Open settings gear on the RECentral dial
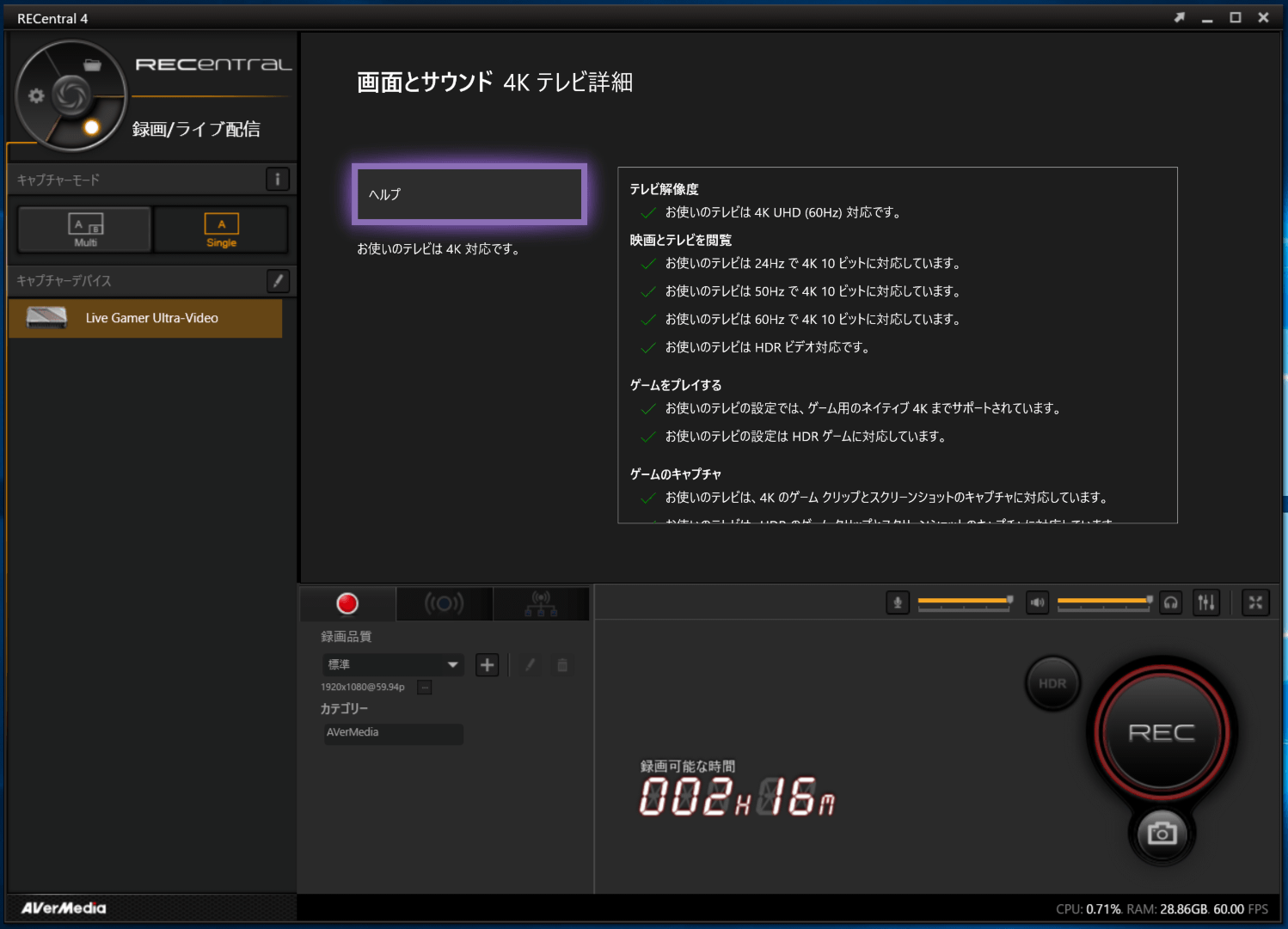Screen dimensions: 1288x929 [36, 95]
